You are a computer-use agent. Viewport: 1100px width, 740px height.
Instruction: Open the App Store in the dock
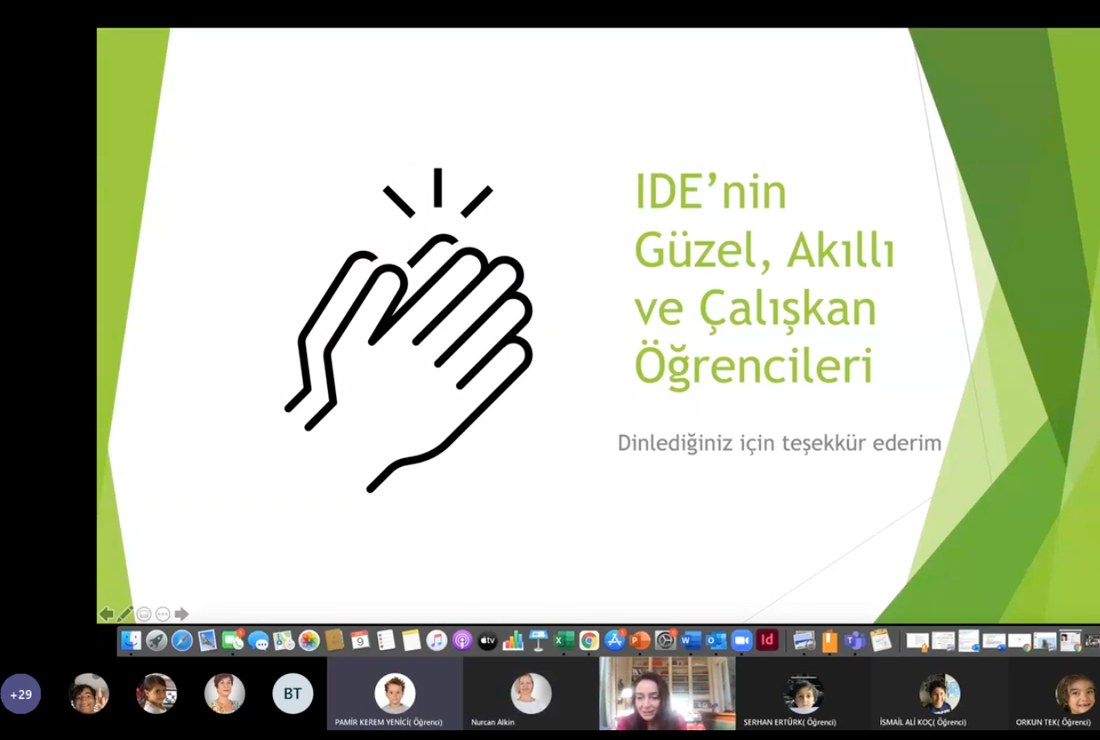[615, 640]
